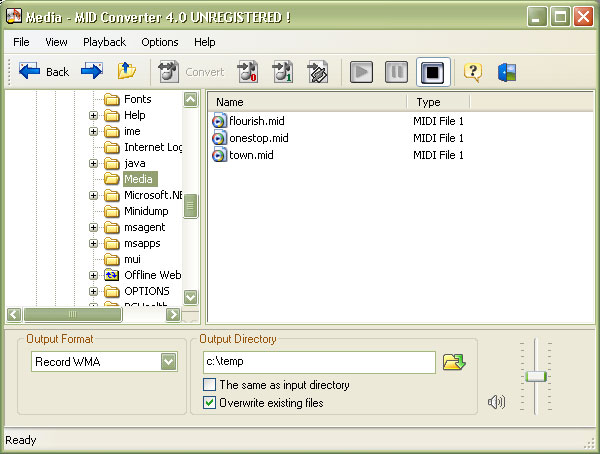This screenshot has height=454, width=600.
Task: Click the film strip tag editor icon
Action: pos(318,72)
